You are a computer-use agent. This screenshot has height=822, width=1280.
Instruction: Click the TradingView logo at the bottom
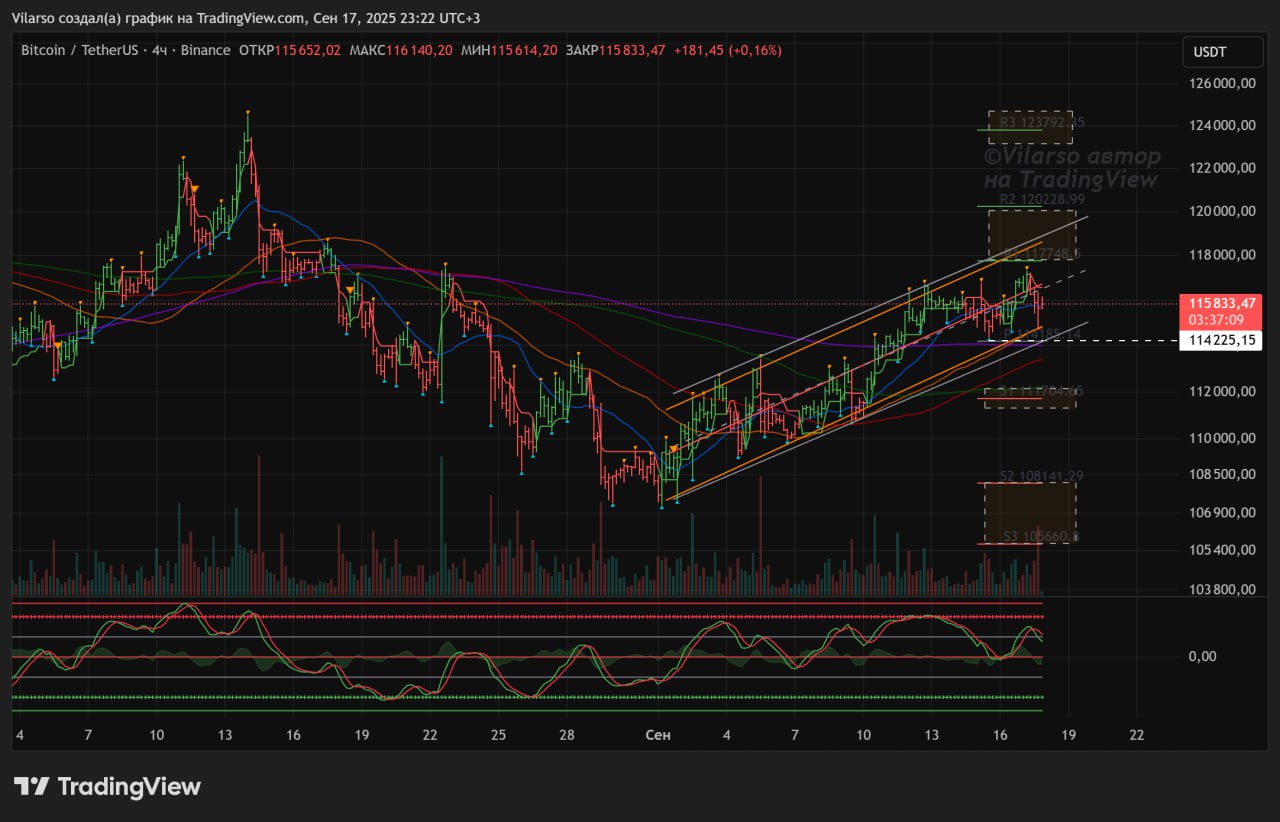coord(107,786)
